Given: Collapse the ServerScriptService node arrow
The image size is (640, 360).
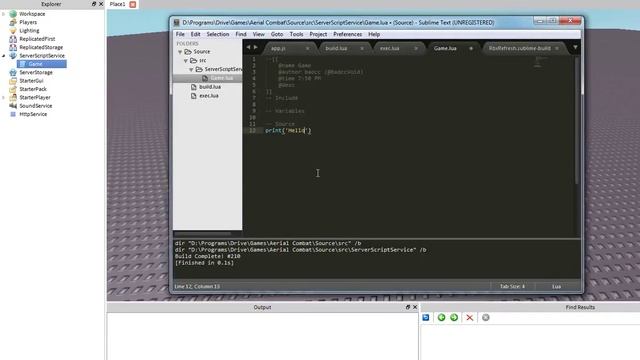Looking at the screenshot, I should [x=4, y=56].
